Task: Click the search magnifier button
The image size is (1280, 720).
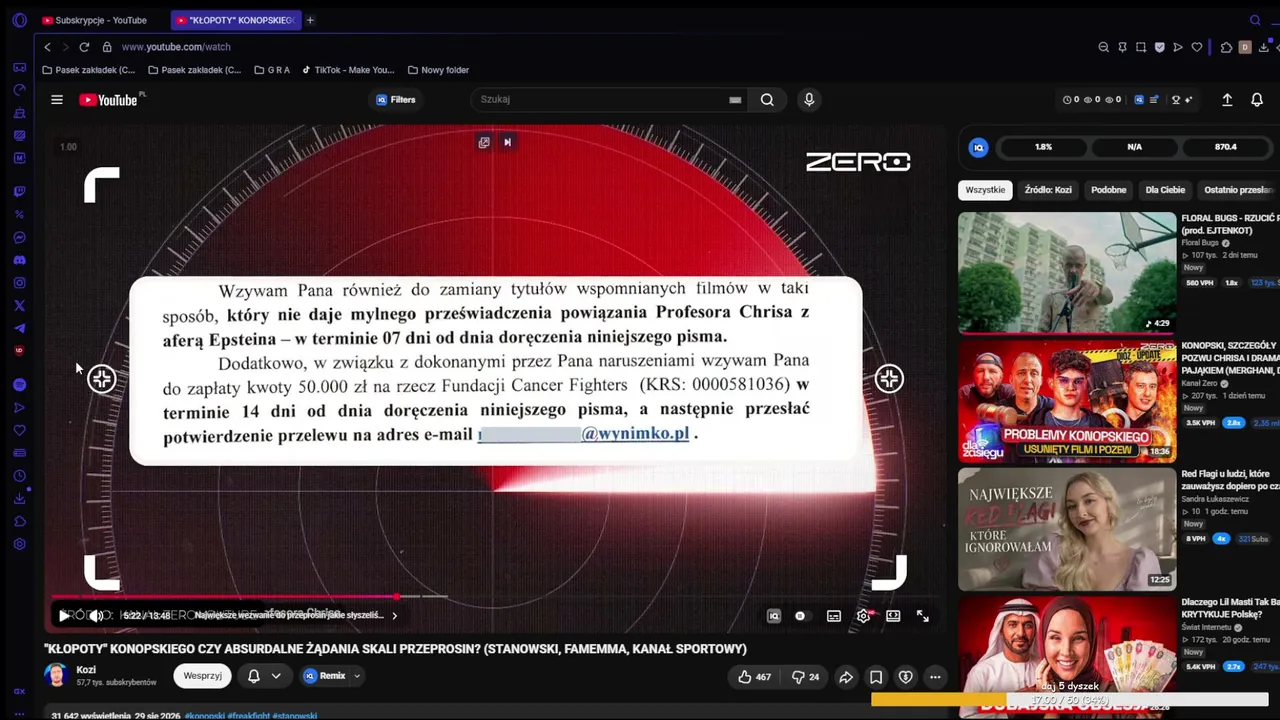Action: (x=767, y=100)
